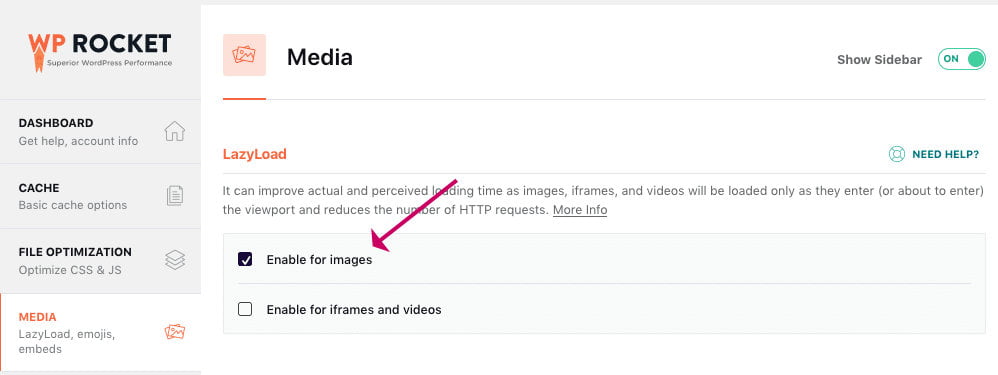Click the LazyLoad section heading
The height and width of the screenshot is (375, 998).
(255, 154)
